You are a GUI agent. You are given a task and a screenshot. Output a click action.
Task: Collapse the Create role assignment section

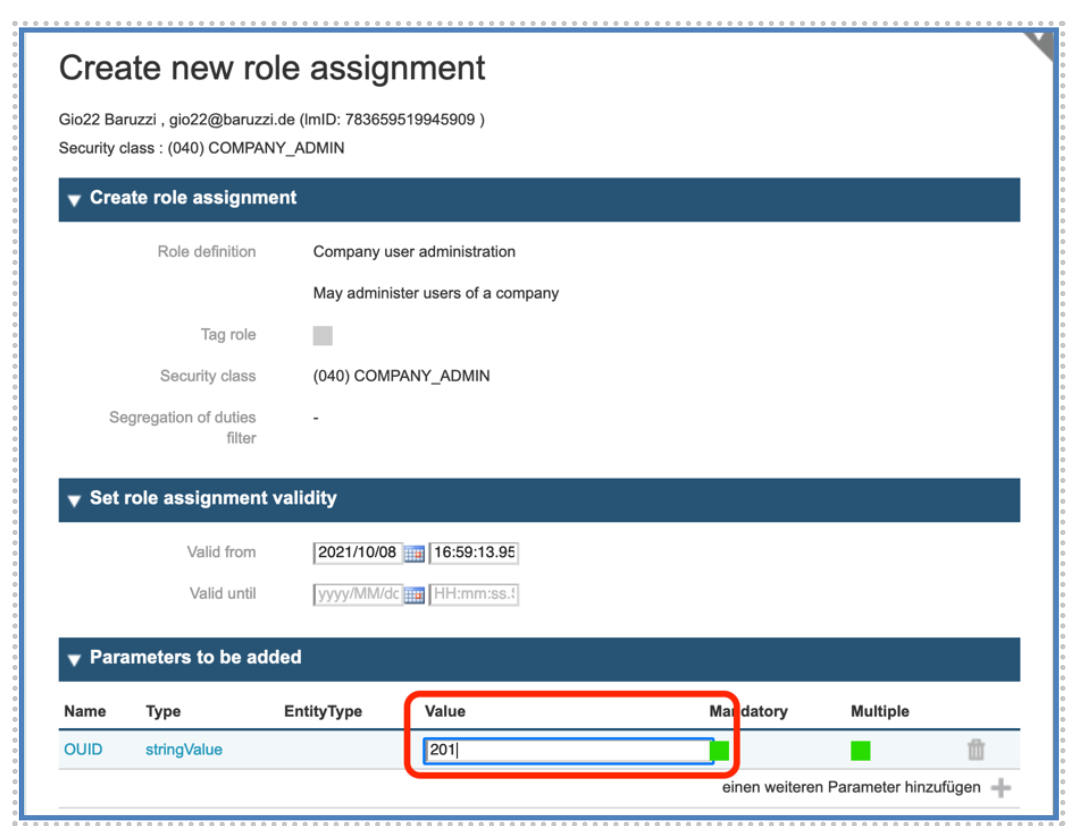click(x=76, y=197)
